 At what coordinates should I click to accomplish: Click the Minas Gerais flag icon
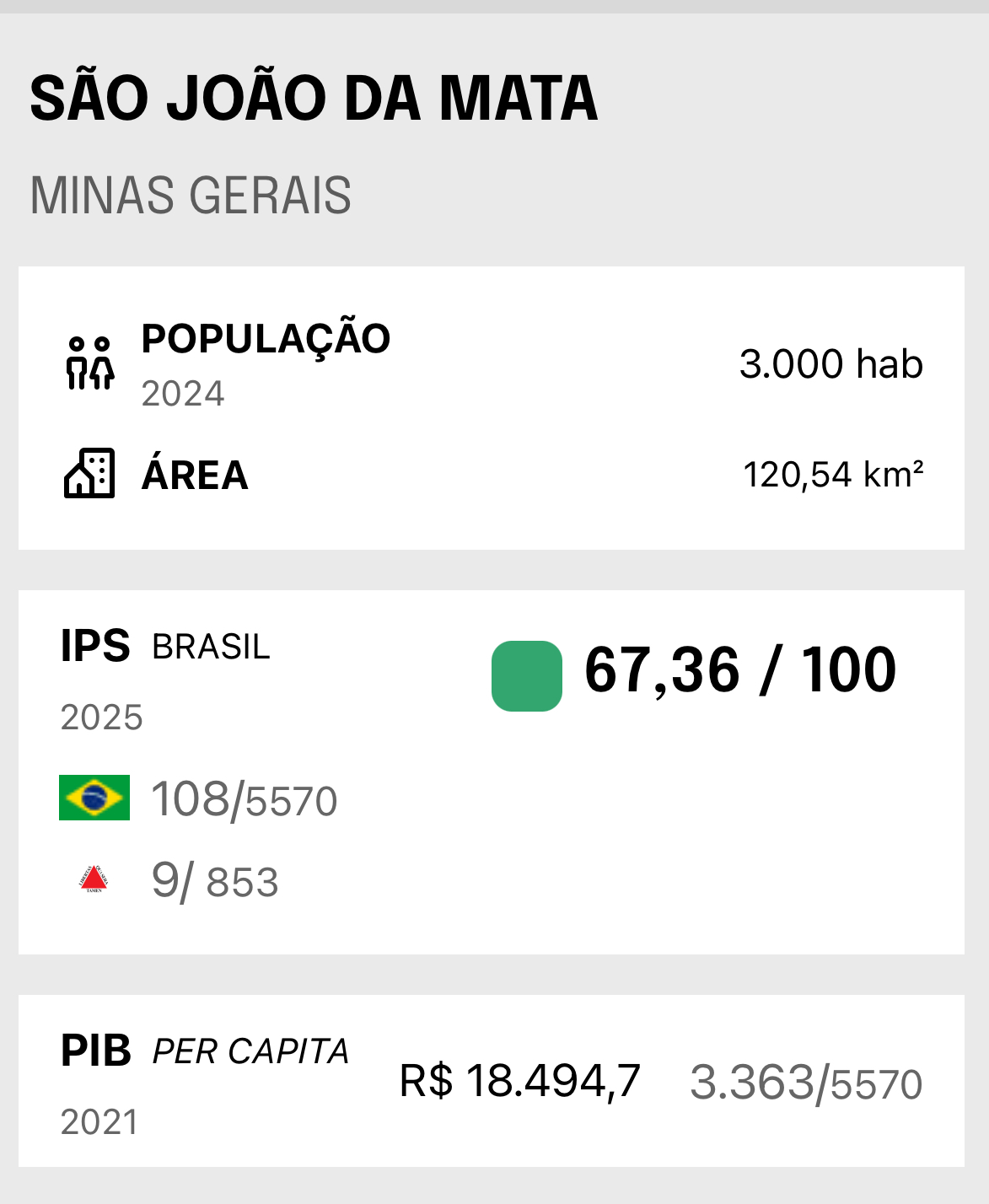point(94,879)
